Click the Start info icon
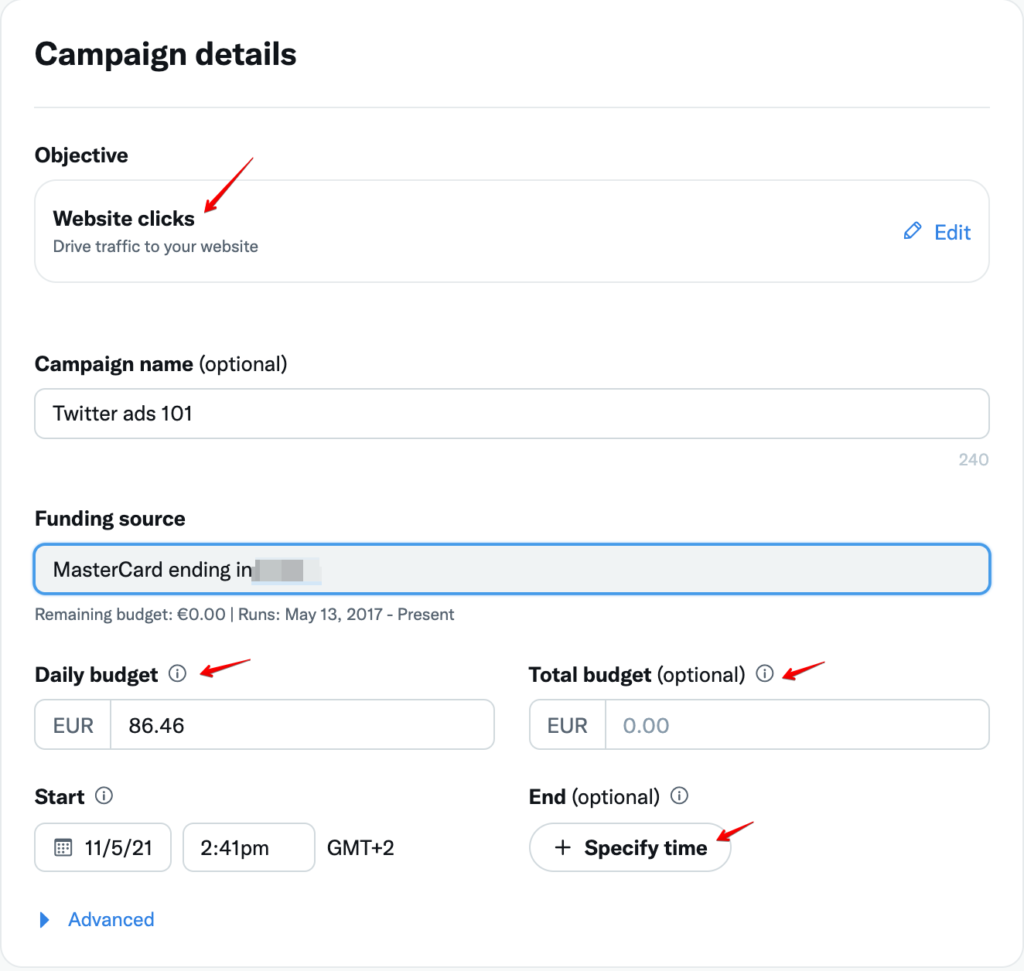This screenshot has width=1024, height=971. (104, 797)
